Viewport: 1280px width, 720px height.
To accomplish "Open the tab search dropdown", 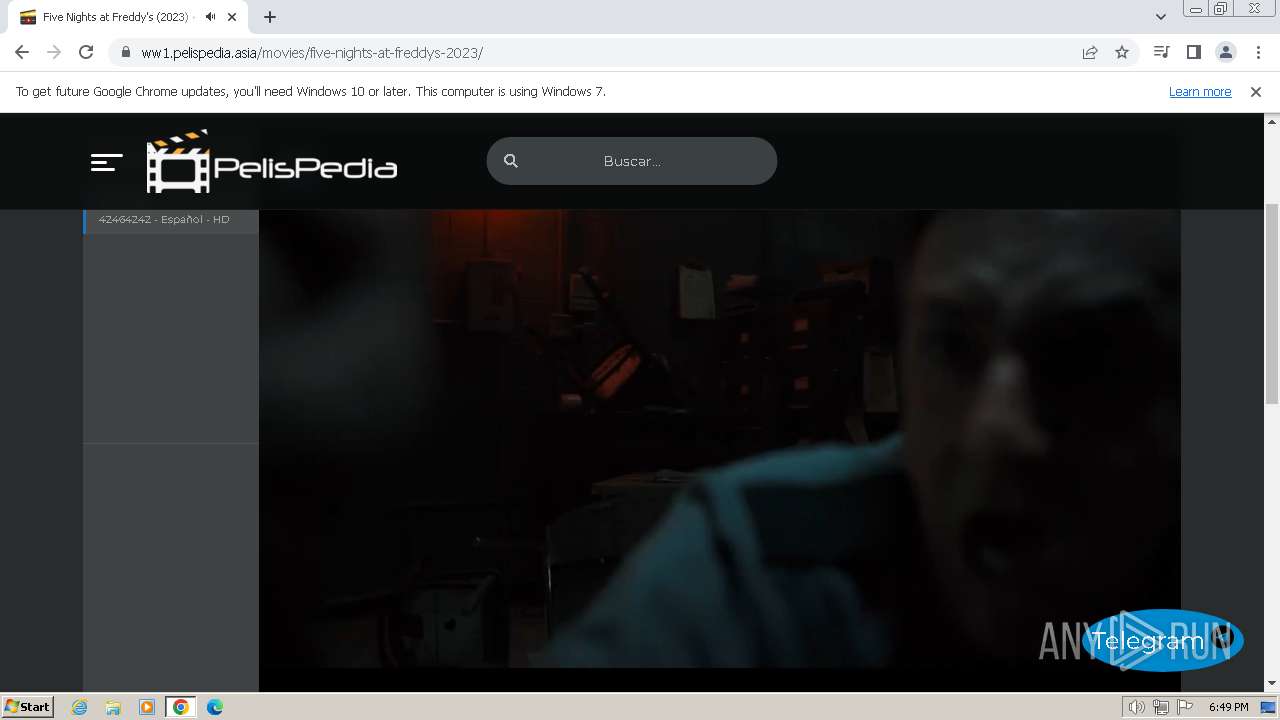I will coord(1161,17).
